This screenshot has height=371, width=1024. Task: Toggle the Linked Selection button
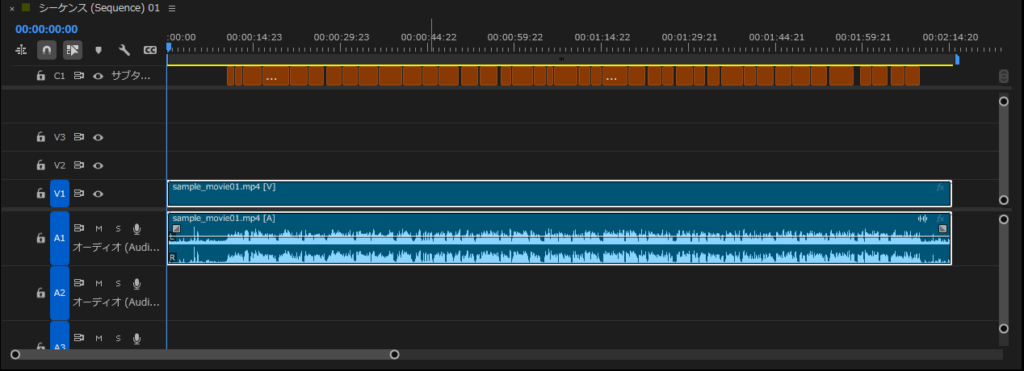[72, 50]
